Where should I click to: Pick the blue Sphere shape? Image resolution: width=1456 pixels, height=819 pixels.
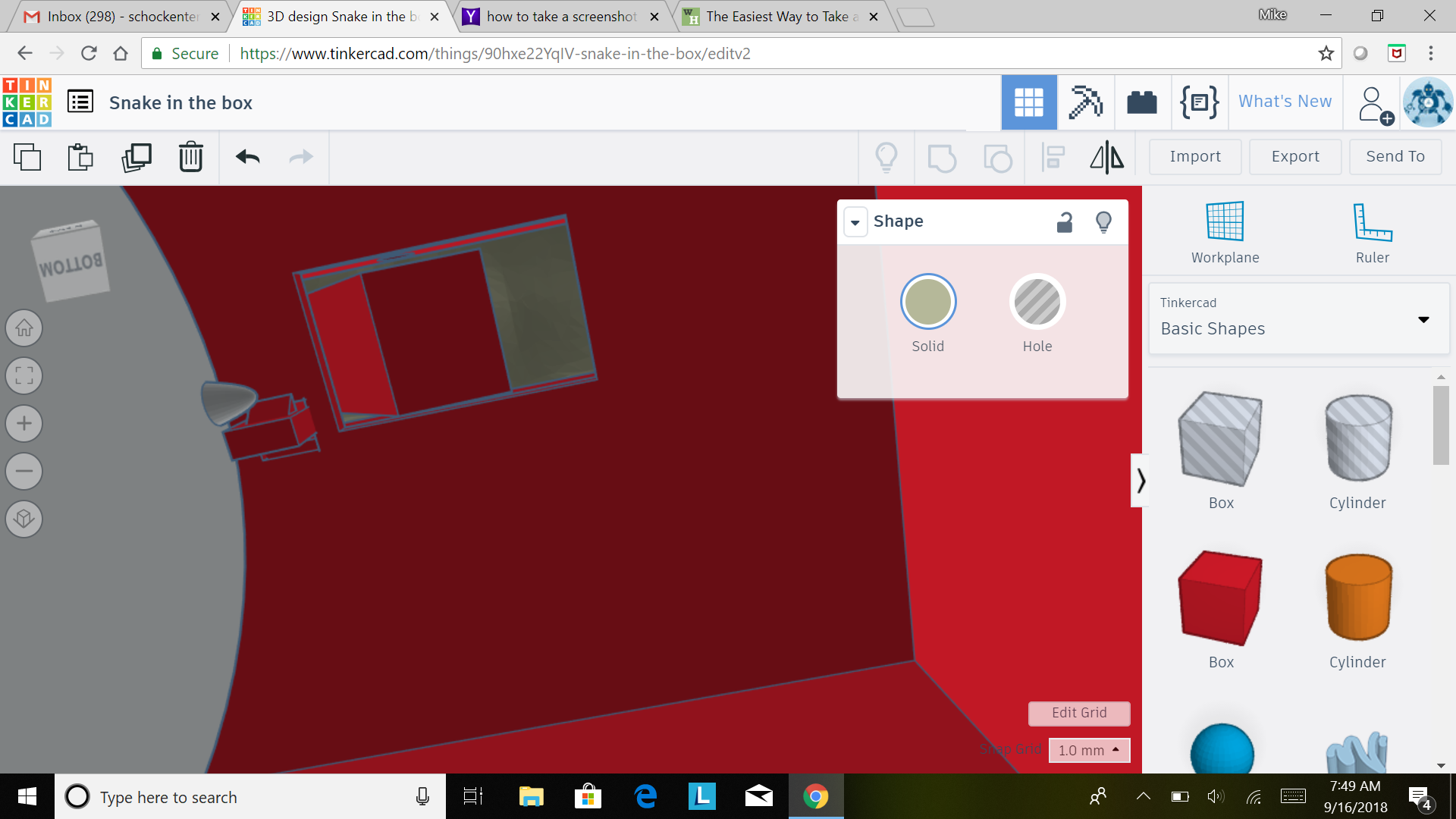(x=1222, y=749)
